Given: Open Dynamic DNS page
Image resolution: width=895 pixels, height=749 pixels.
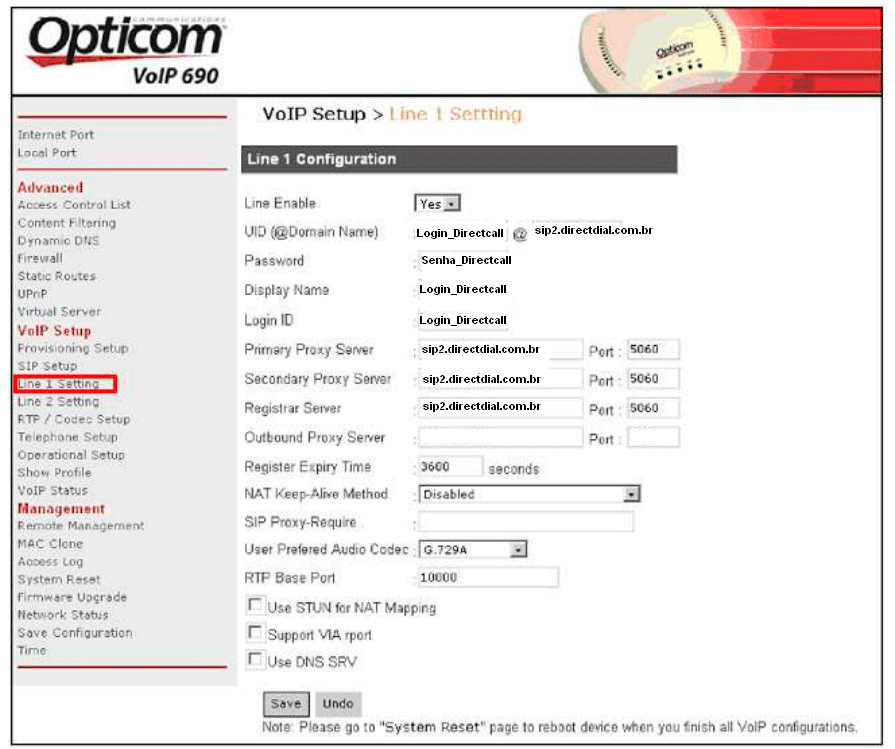Looking at the screenshot, I should tap(58, 240).
